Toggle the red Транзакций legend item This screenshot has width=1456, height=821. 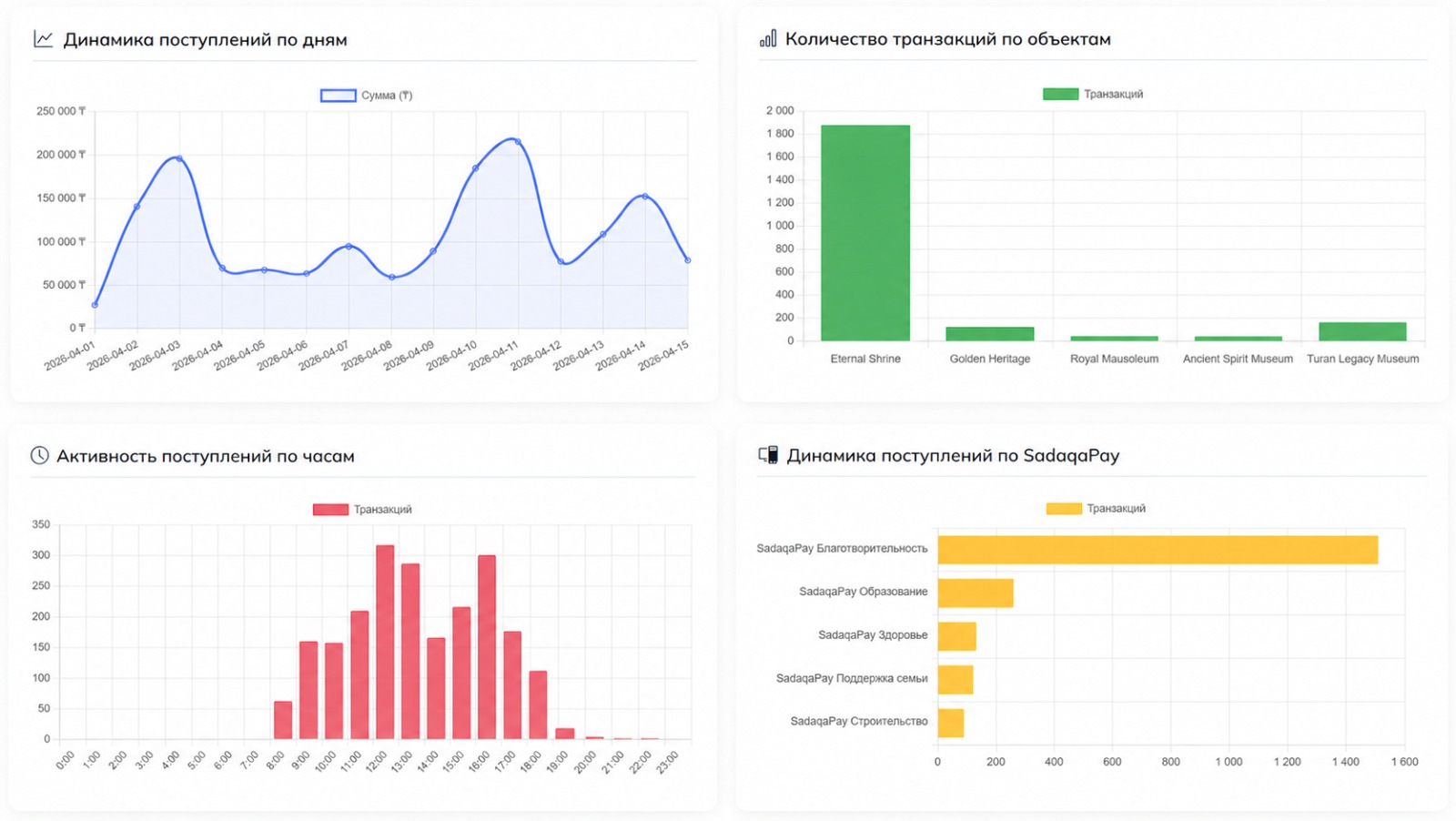pos(362,510)
